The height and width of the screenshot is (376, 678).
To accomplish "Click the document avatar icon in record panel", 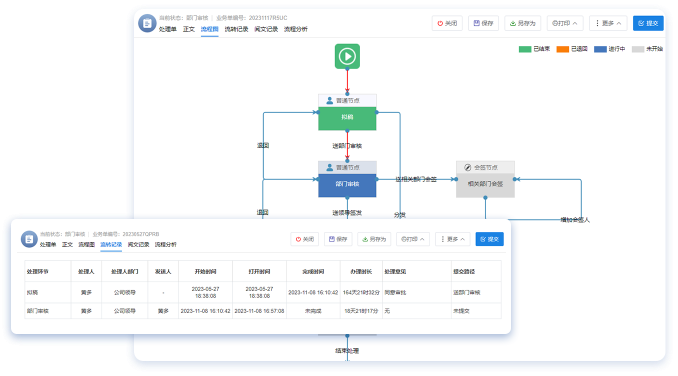I will coord(29,239).
